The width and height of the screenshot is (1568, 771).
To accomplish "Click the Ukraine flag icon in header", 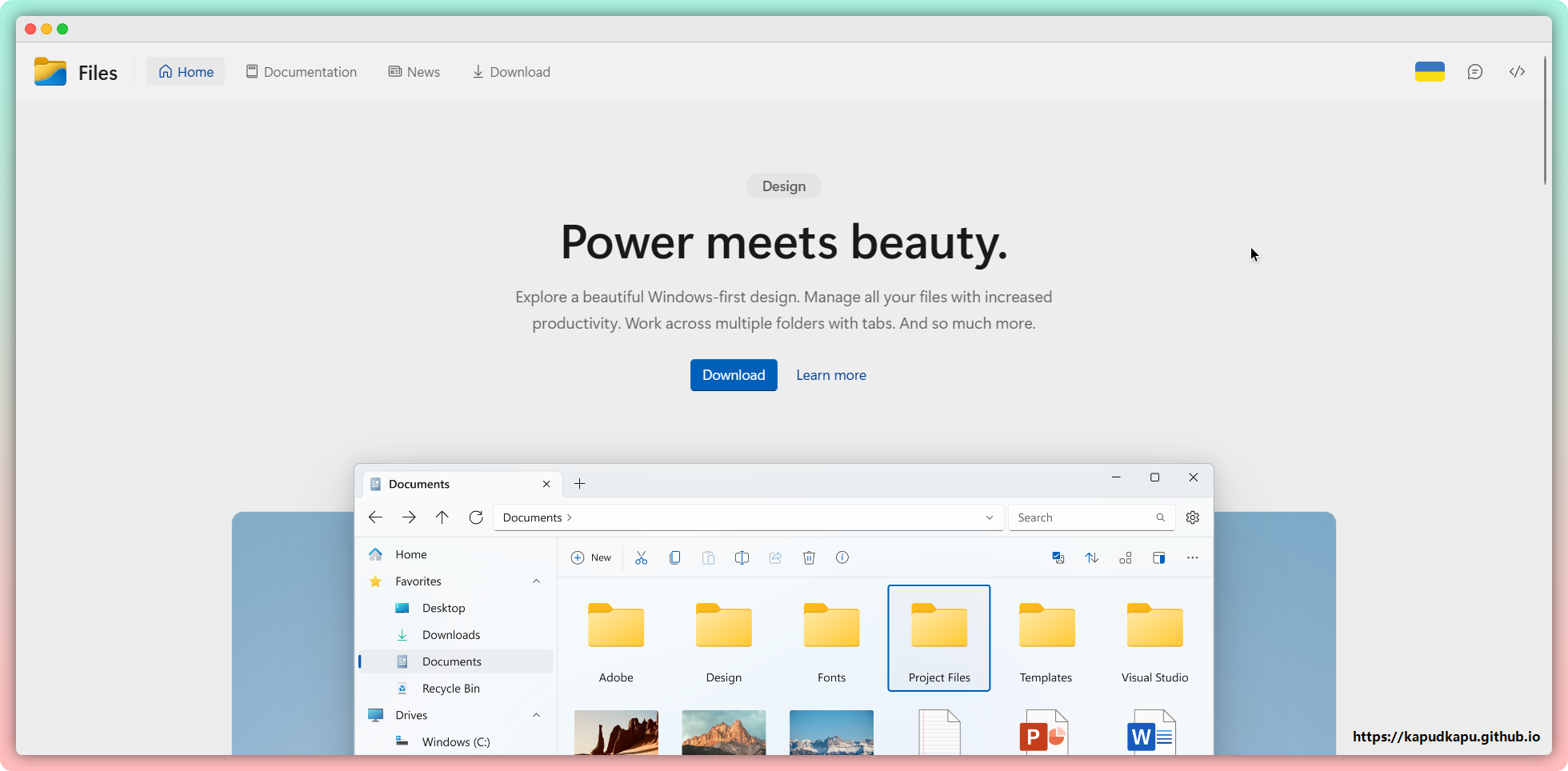I will click(1430, 72).
